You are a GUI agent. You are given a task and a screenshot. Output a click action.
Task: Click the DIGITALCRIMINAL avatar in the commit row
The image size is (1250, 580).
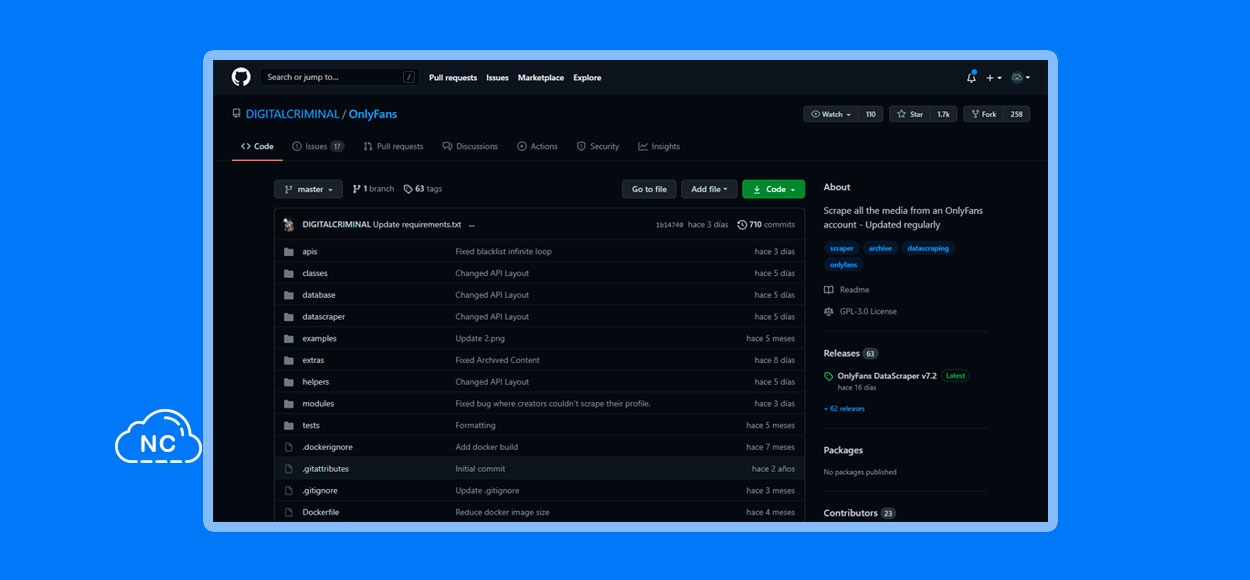pos(289,225)
